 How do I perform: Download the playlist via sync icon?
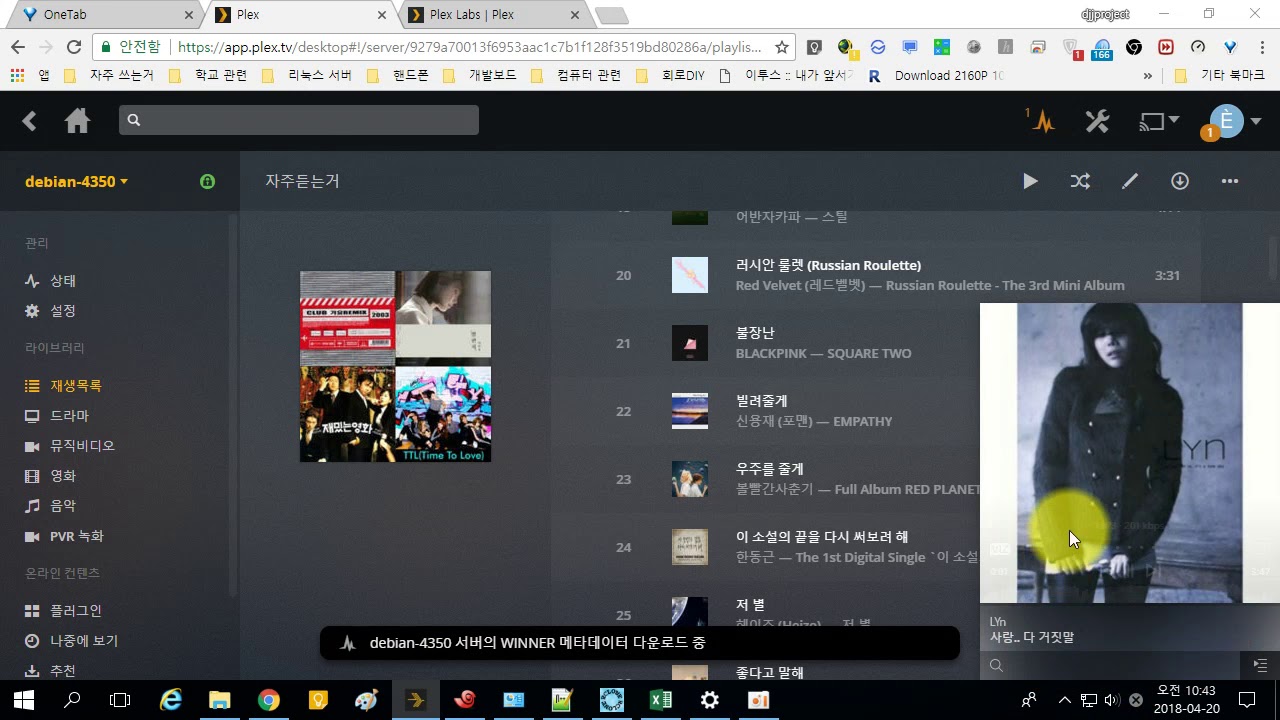[1180, 181]
